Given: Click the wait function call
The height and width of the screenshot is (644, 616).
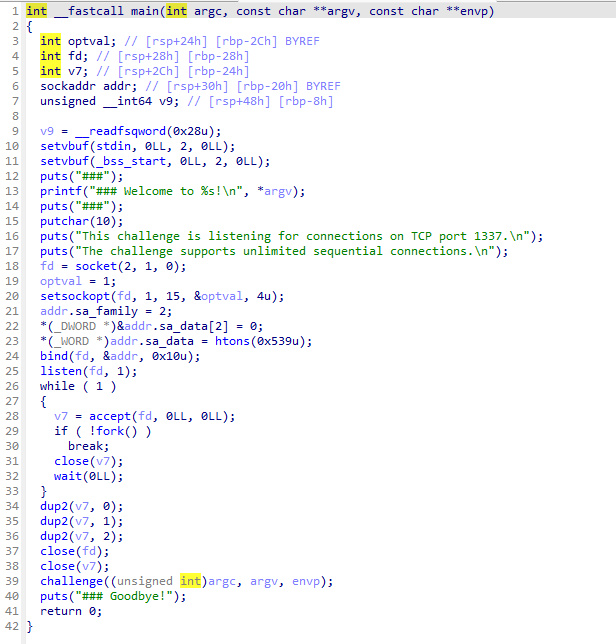Looking at the screenshot, I should tap(68, 476).
